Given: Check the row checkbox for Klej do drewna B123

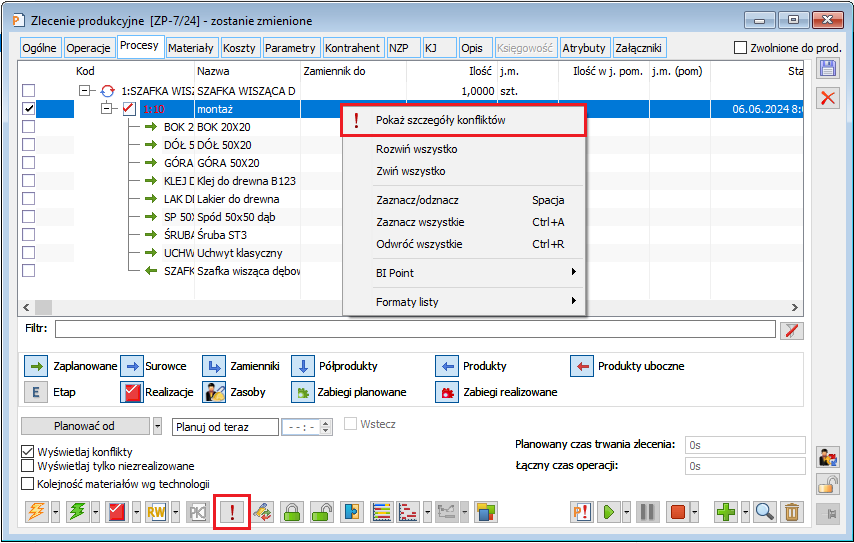Looking at the screenshot, I should tap(28, 181).
